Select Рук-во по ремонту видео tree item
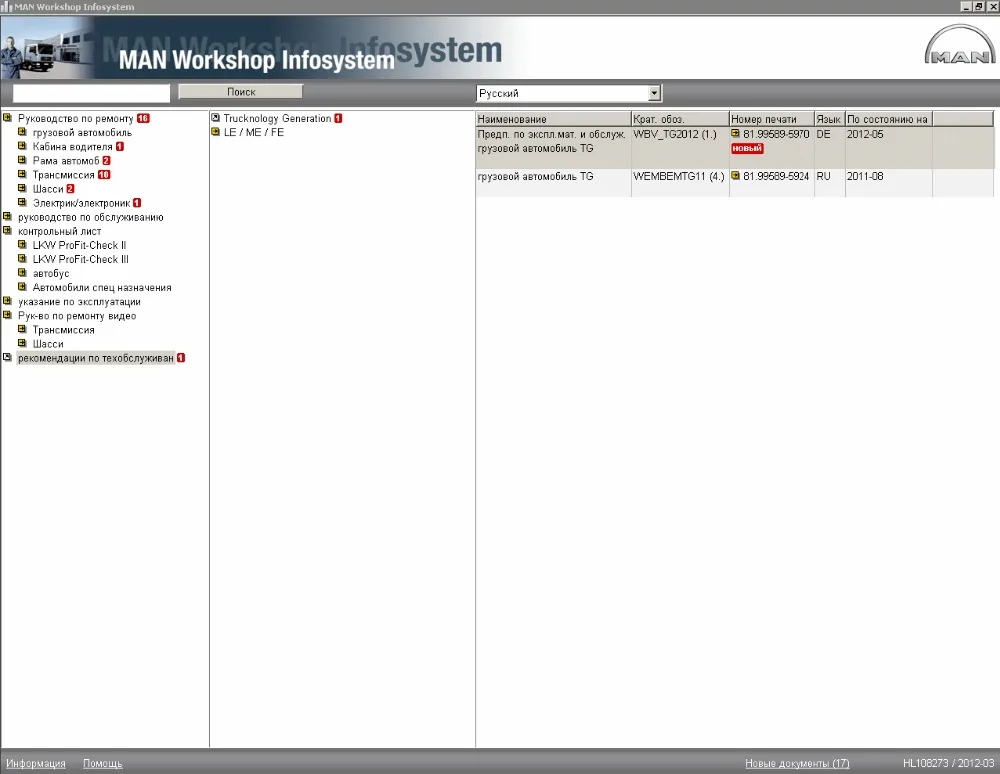 (77, 315)
